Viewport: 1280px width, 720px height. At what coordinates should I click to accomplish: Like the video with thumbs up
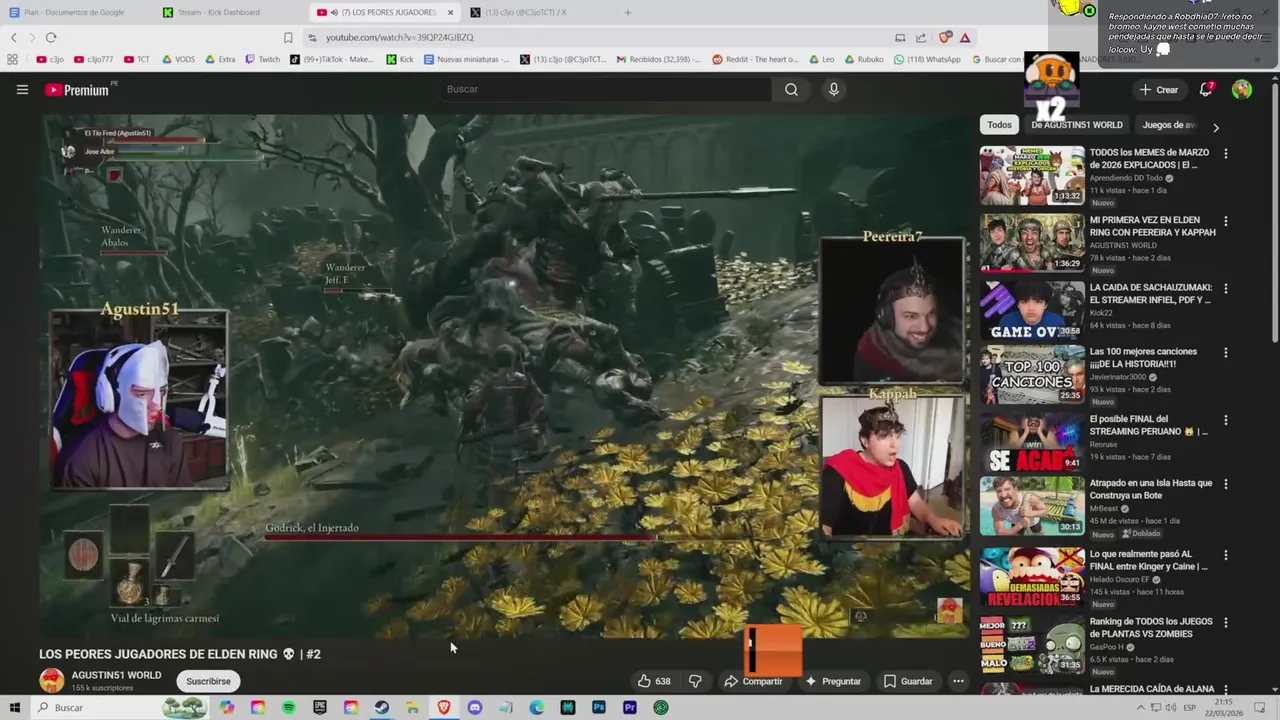(x=654, y=681)
